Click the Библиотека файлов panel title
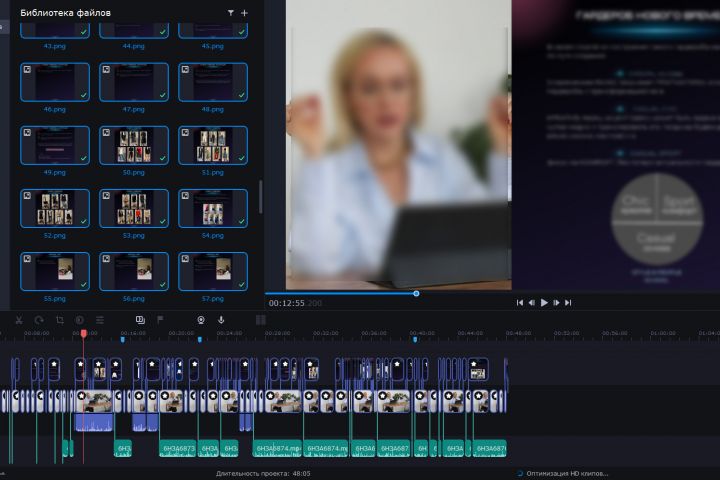The height and width of the screenshot is (480, 720). (65, 13)
